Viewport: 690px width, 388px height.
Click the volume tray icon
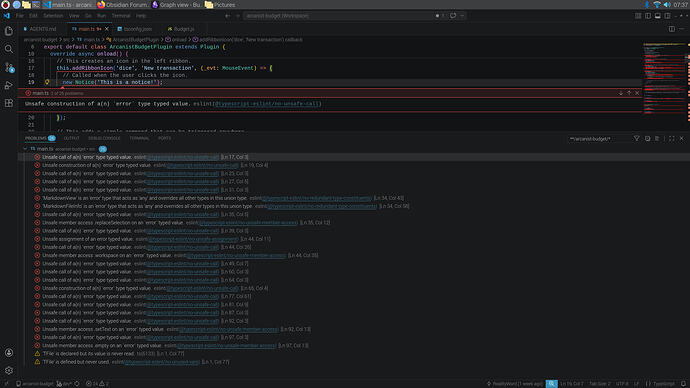(667, 4)
